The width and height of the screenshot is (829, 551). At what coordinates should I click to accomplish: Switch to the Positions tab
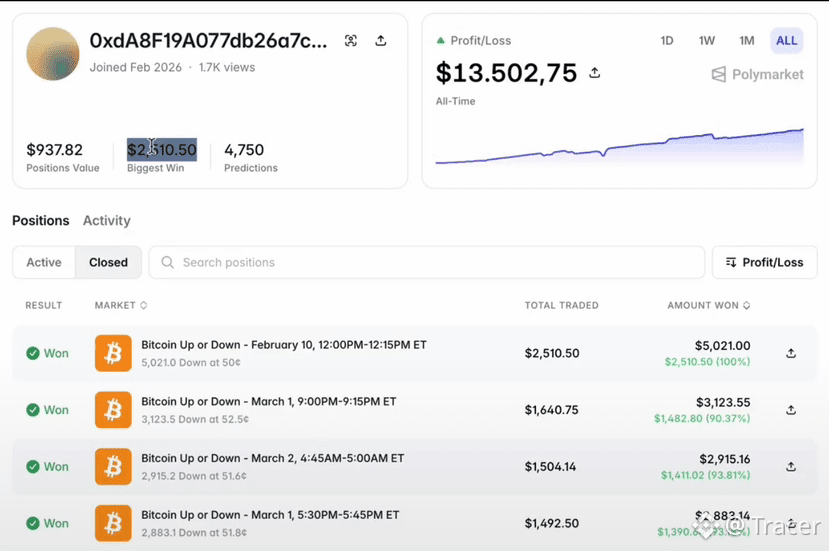41,221
